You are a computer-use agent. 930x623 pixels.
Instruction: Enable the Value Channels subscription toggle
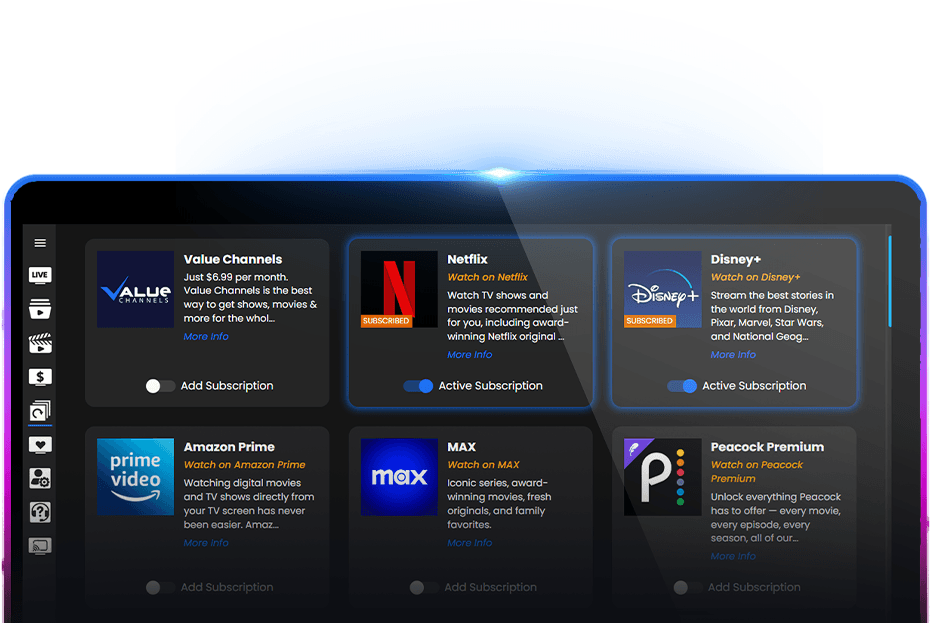159,386
